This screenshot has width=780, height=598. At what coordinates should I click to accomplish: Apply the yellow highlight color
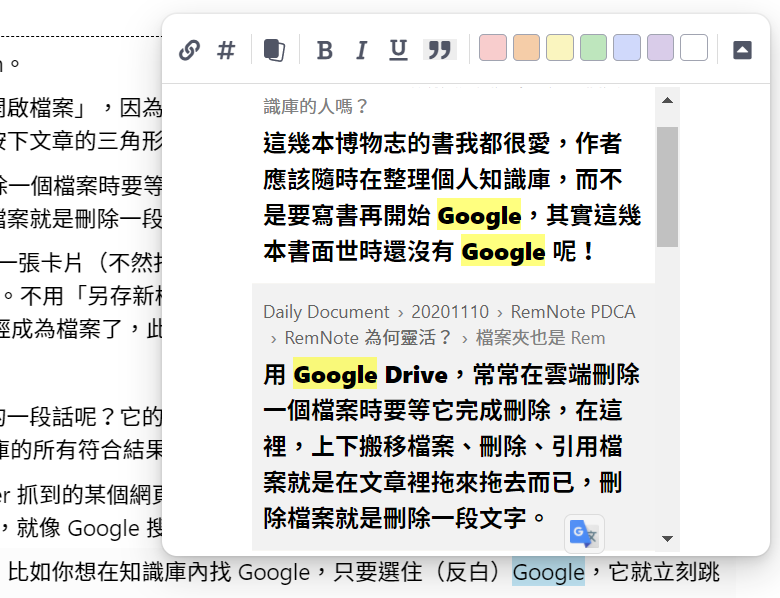(560, 48)
